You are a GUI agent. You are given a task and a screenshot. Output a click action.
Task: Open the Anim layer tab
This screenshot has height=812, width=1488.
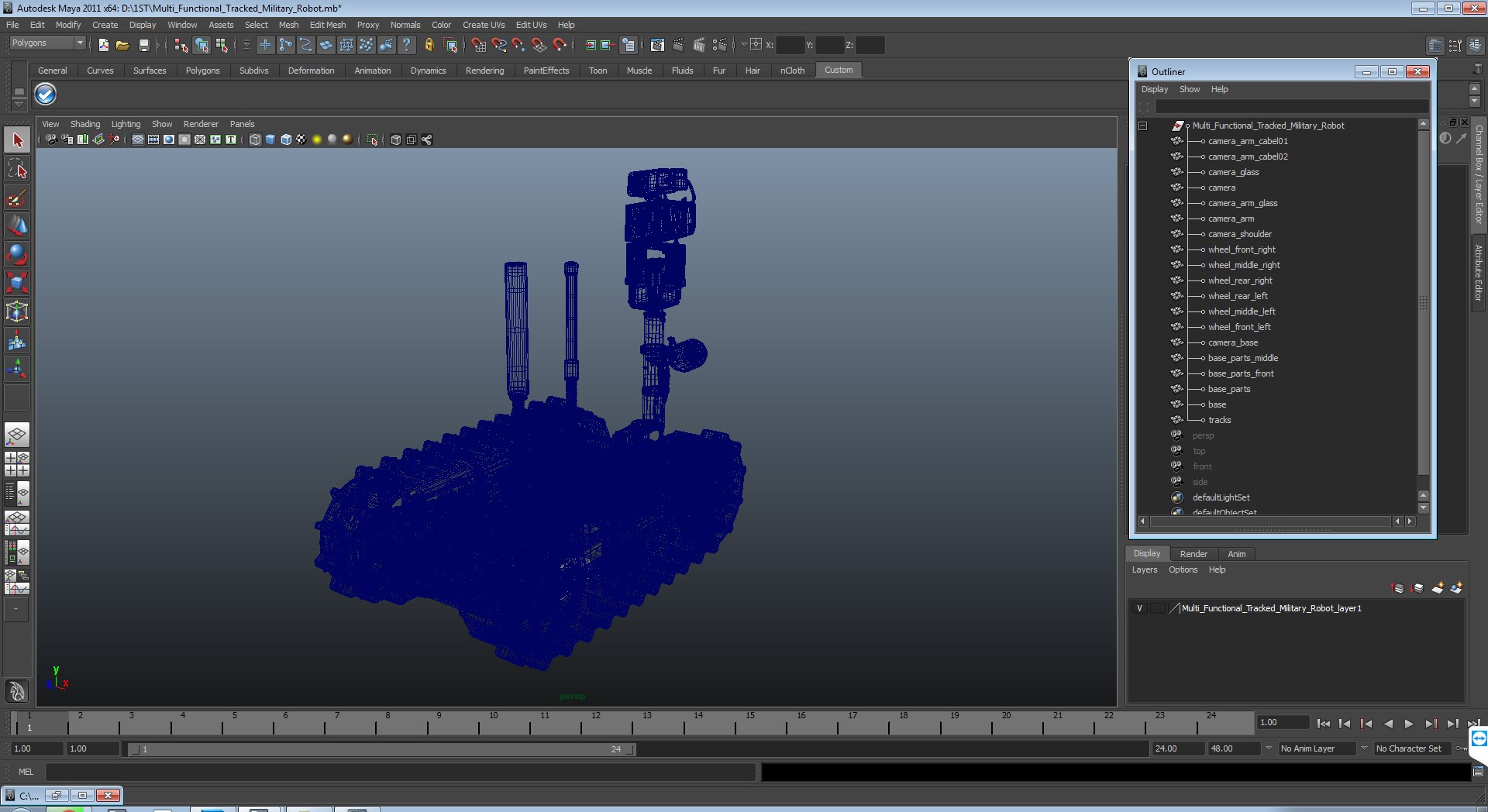tap(1237, 554)
